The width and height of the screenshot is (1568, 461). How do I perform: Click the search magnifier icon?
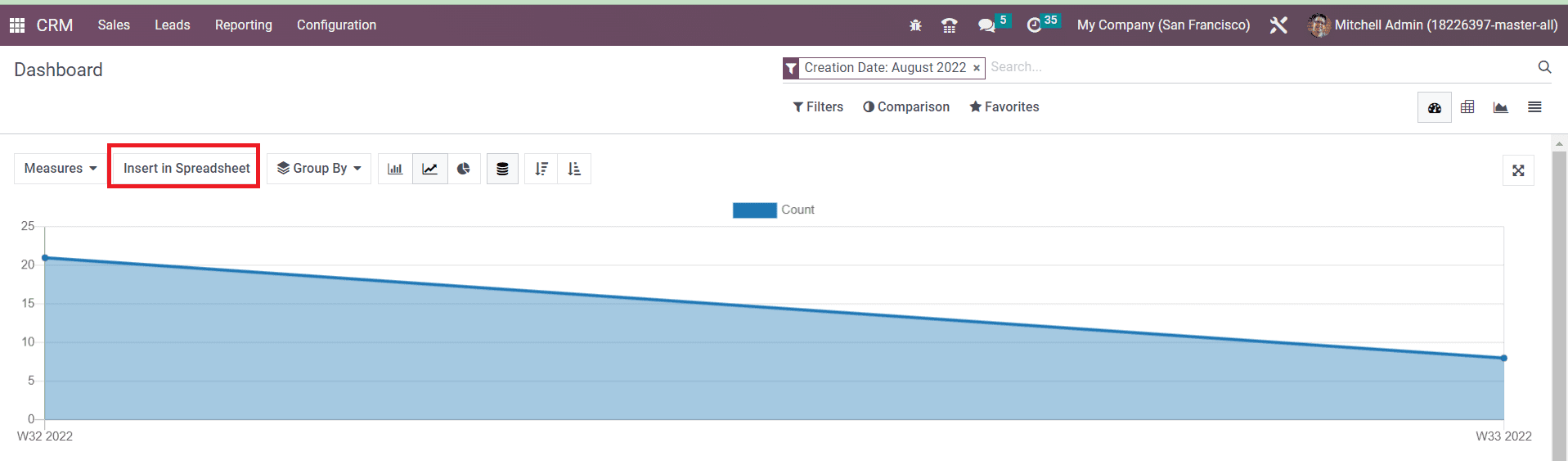1544,67
